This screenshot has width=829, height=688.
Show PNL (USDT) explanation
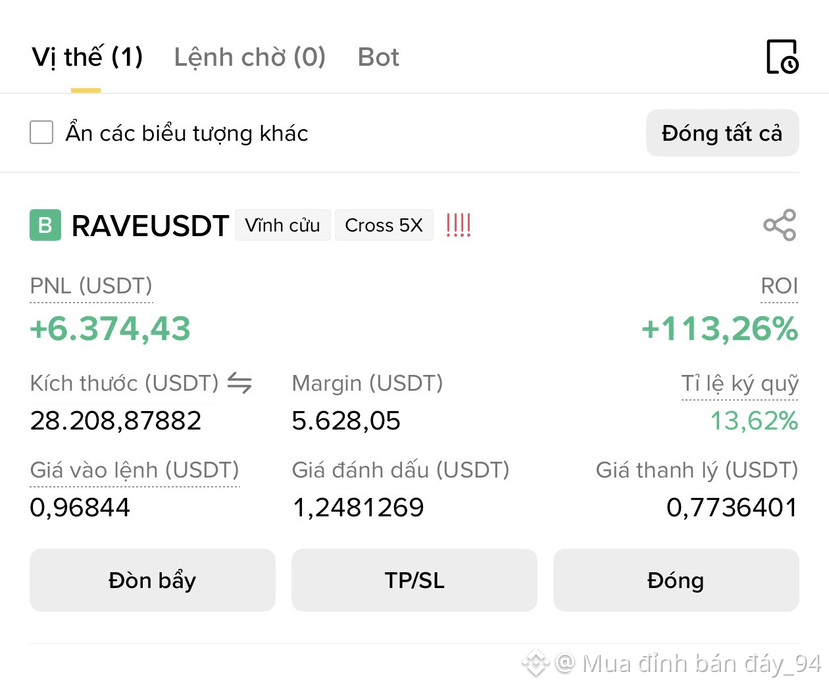(91, 286)
